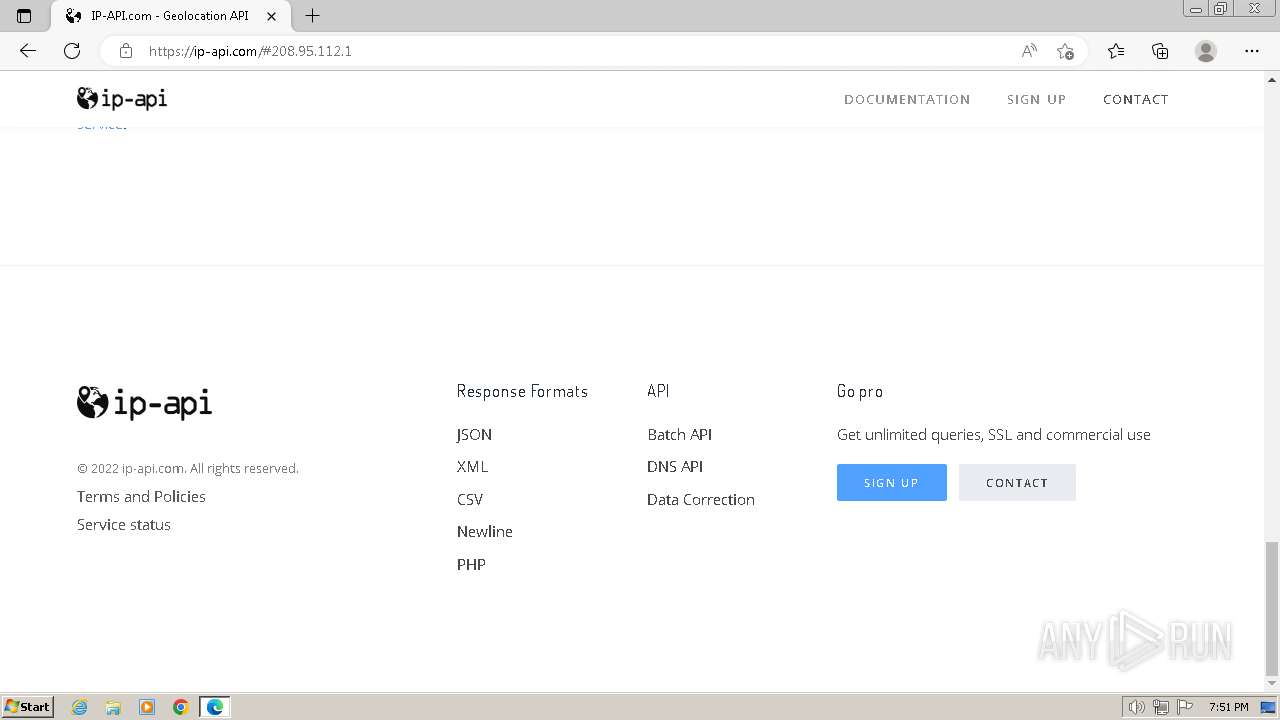Open Read aloud icon in the address bar
The height and width of the screenshot is (720, 1280).
point(1029,51)
